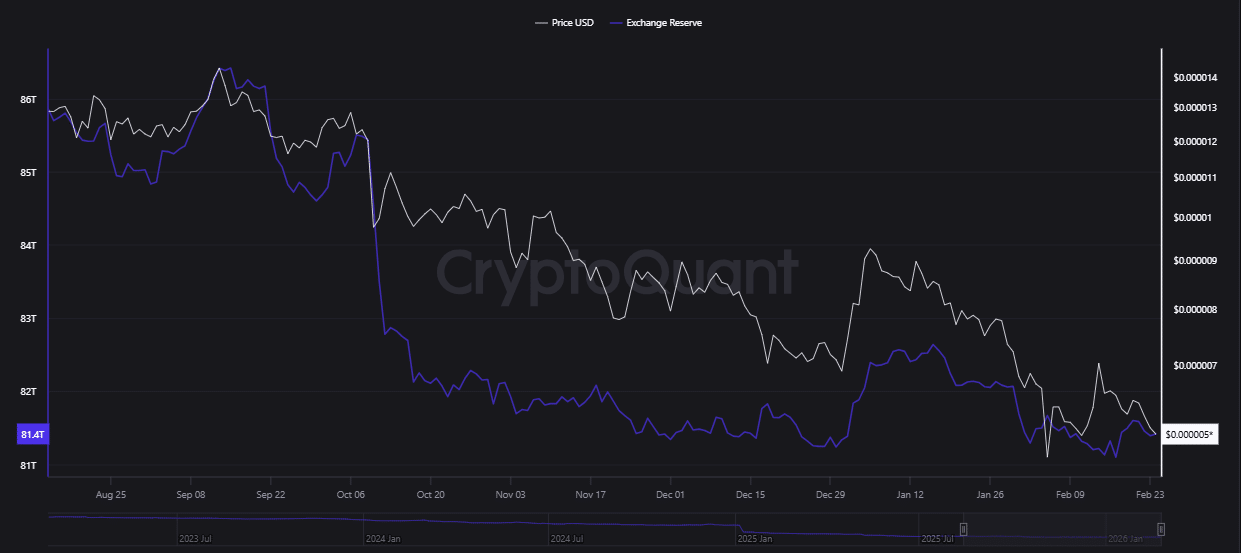1241x553 pixels.
Task: Click the CryptoQuant watermark in the chart
Action: click(617, 272)
